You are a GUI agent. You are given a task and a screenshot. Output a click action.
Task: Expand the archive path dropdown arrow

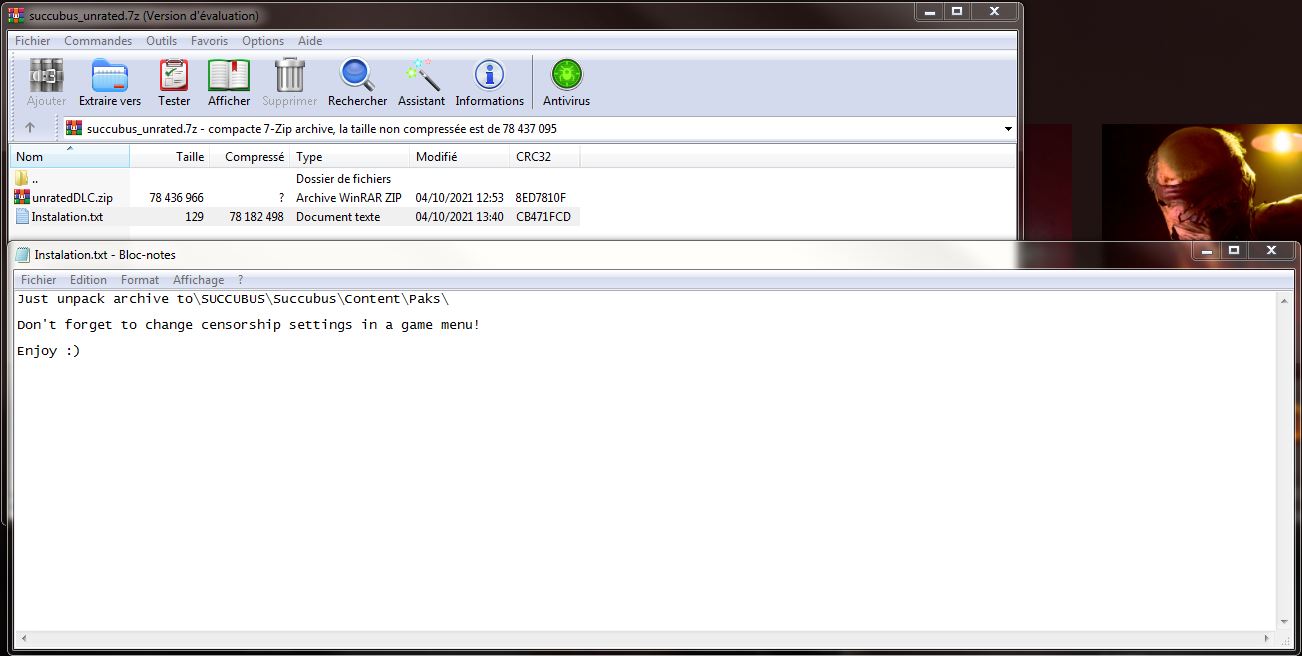[1007, 129]
